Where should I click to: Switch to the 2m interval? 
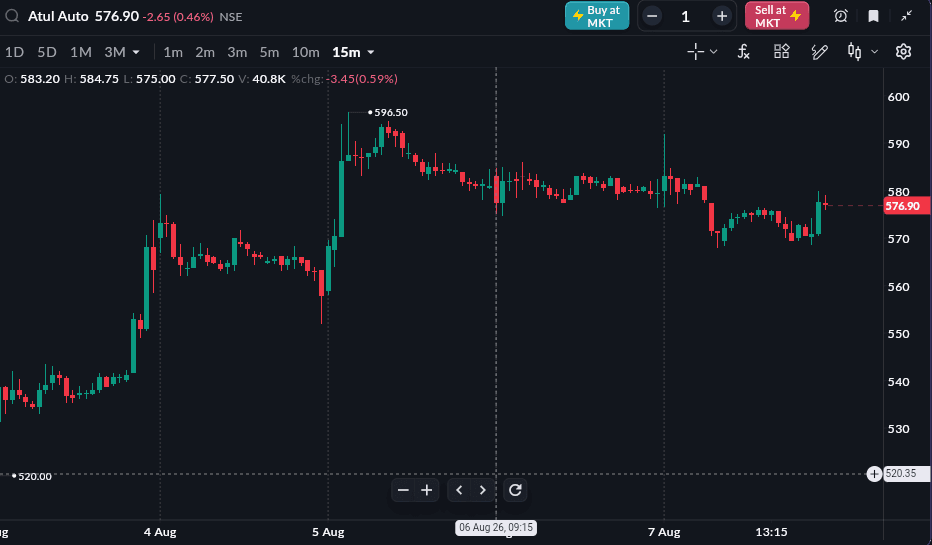coord(205,52)
